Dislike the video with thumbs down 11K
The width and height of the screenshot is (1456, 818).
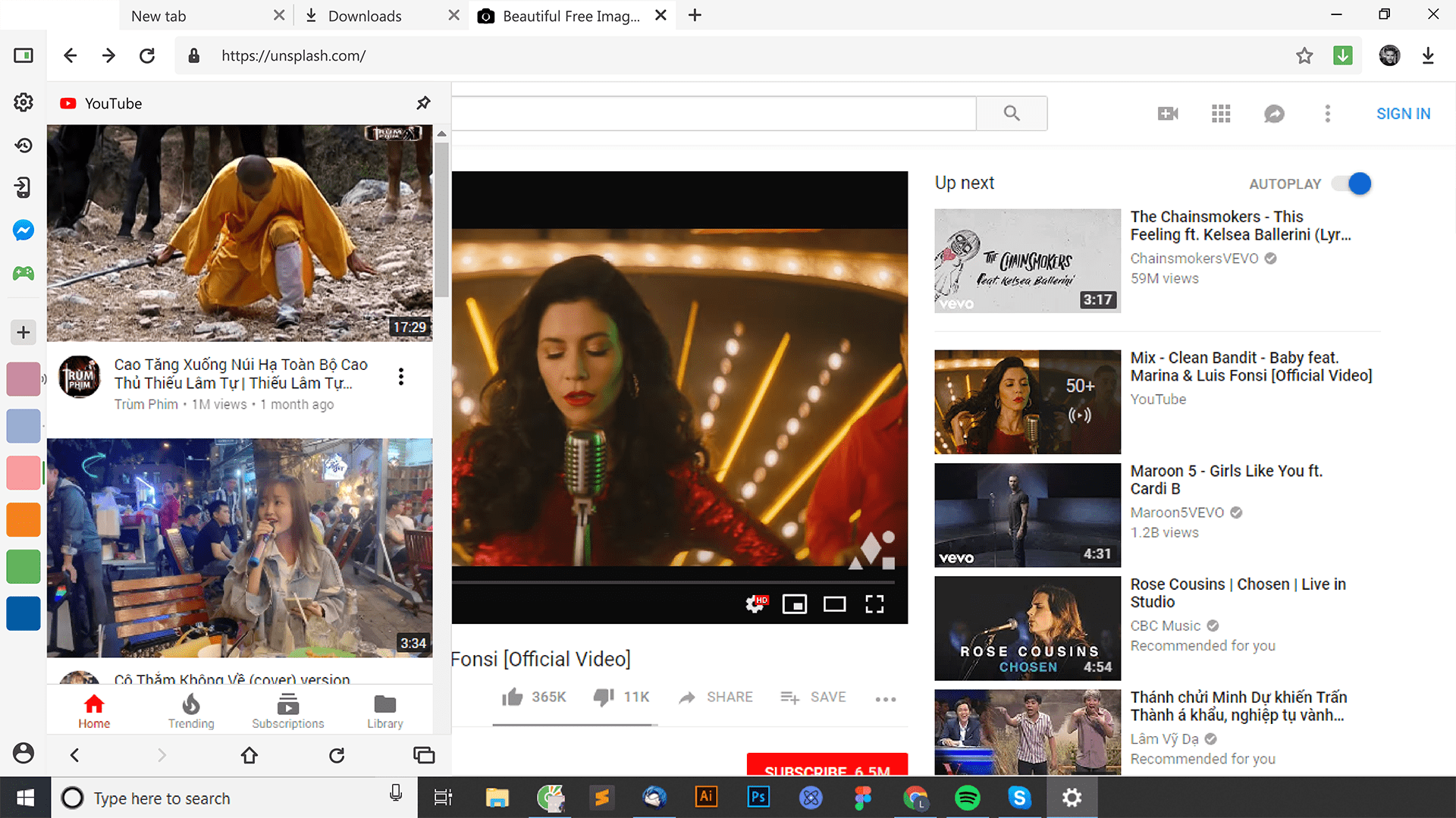click(621, 697)
